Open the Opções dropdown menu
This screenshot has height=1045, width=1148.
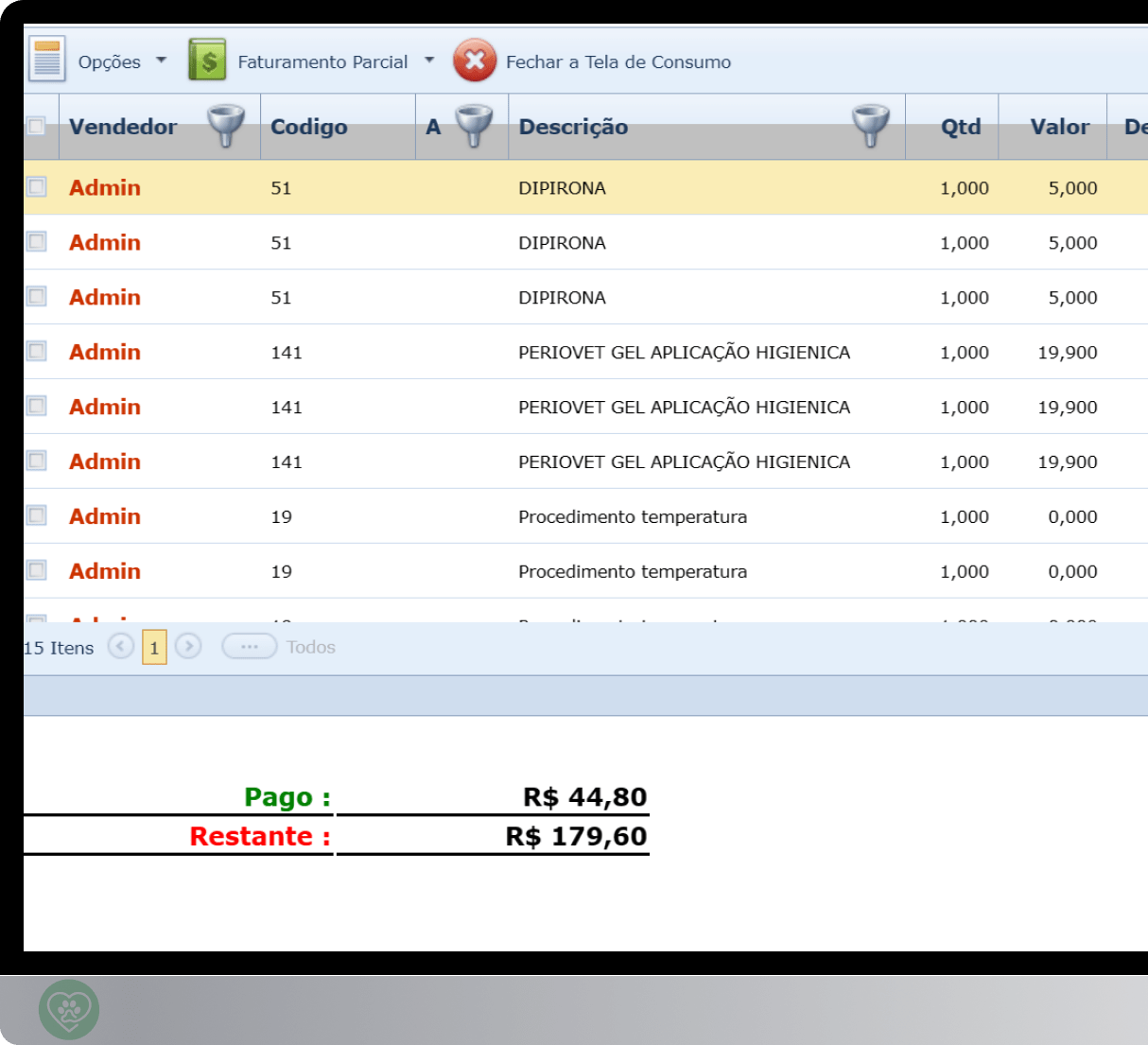pyautogui.click(x=161, y=61)
